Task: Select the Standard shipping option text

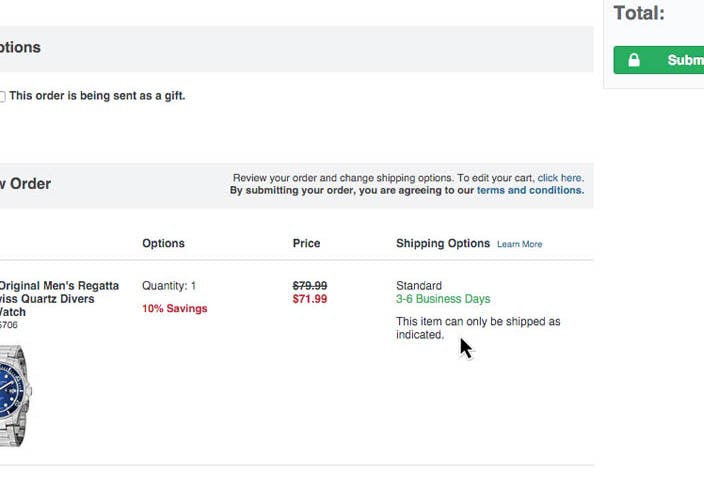Action: pos(418,286)
